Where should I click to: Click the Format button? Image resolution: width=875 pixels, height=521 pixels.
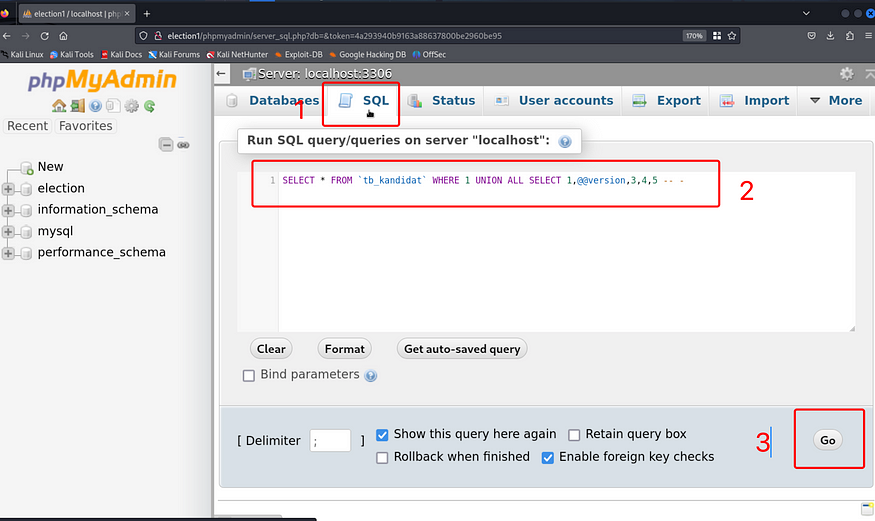point(344,349)
